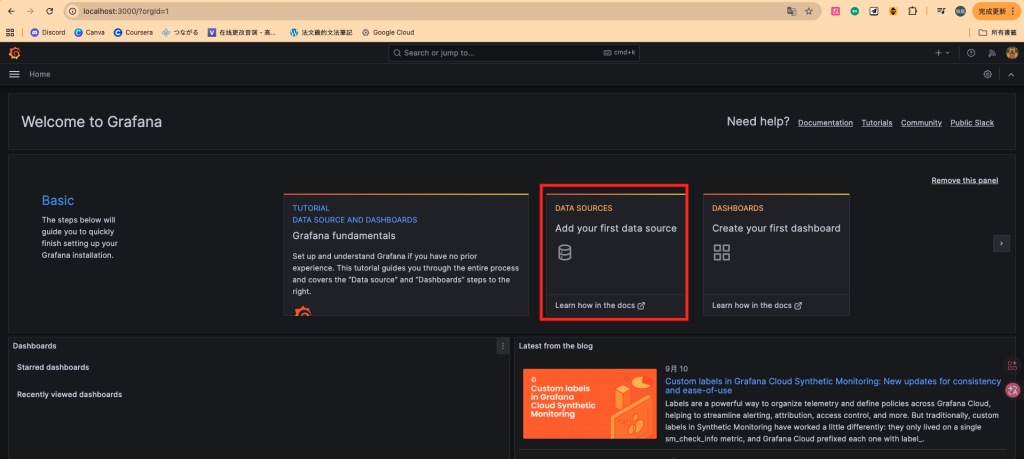Open the hamburger navigation menu
This screenshot has width=1024, height=459.
click(x=14, y=74)
